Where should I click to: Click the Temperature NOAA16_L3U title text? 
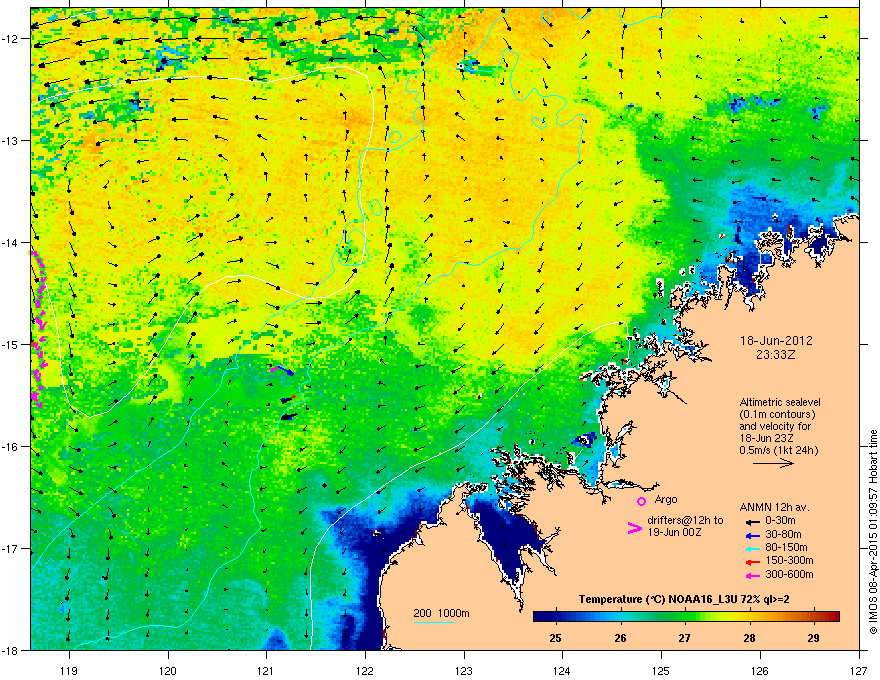coord(684,599)
